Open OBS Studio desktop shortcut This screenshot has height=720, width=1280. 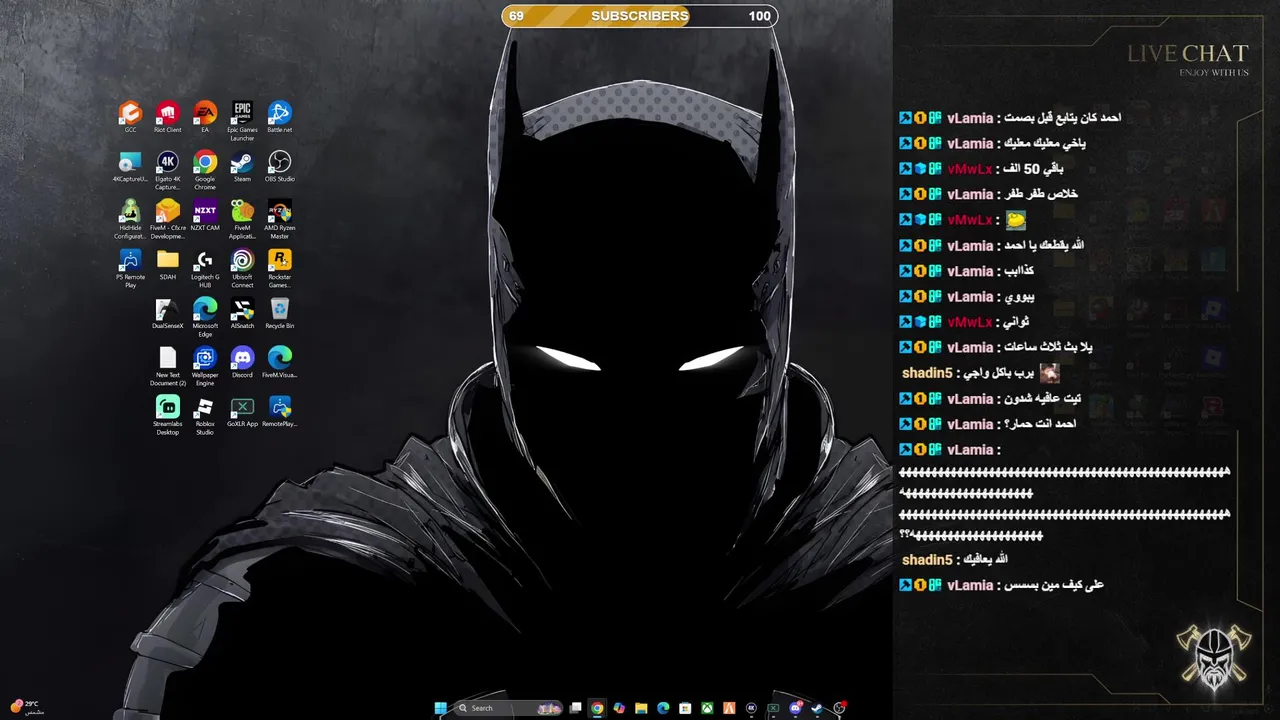pos(279,166)
